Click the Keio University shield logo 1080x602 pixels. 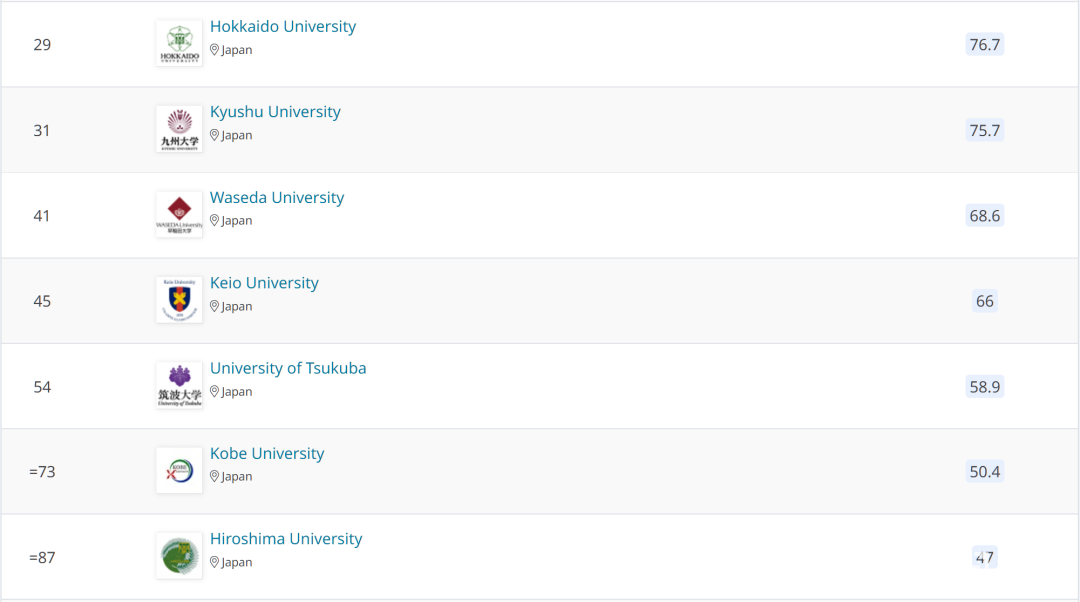coord(179,300)
